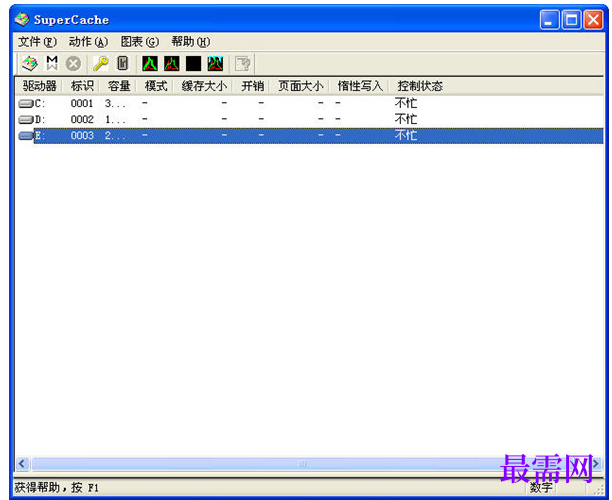Sort by the 容量 column header
The width and height of the screenshot is (612, 500).
coord(119,86)
